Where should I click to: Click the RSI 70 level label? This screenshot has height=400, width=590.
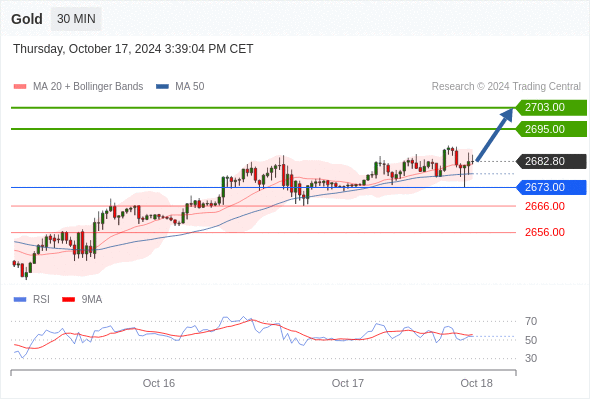(x=531, y=321)
